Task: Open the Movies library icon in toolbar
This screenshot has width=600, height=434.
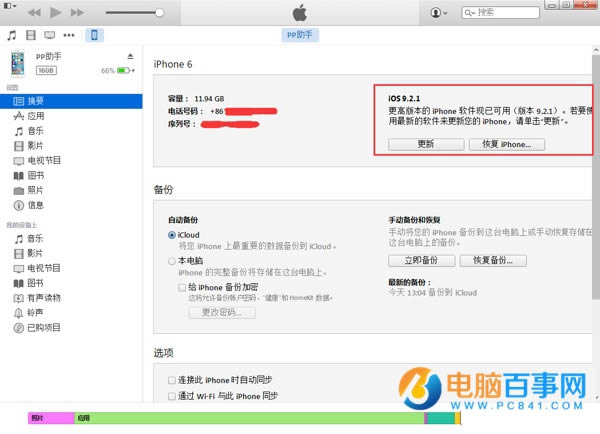Action: 31,36
